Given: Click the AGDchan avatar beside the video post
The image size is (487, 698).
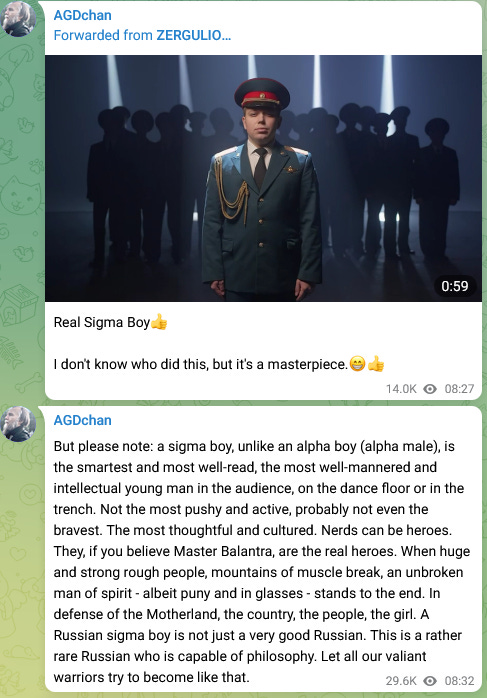Looking at the screenshot, I should 18,19.
